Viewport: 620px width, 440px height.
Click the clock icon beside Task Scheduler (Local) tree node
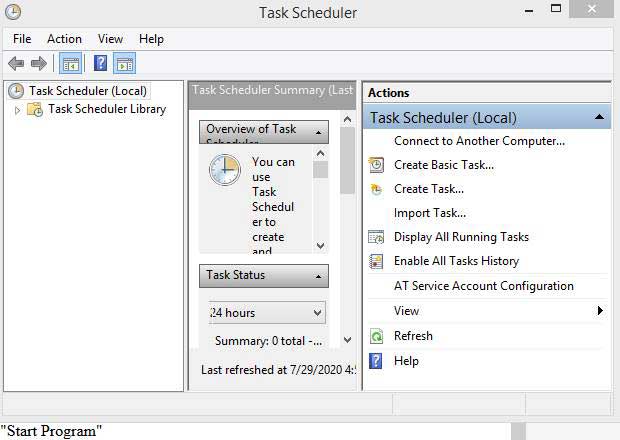(16, 91)
